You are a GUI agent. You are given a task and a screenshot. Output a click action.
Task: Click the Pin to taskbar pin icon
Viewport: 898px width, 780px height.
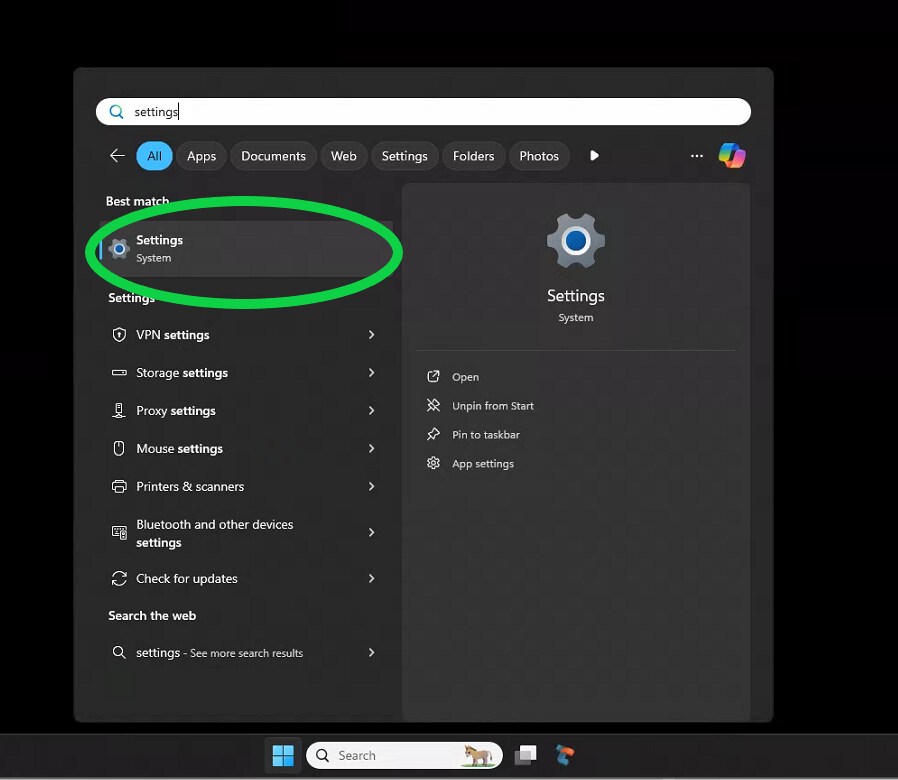434,434
